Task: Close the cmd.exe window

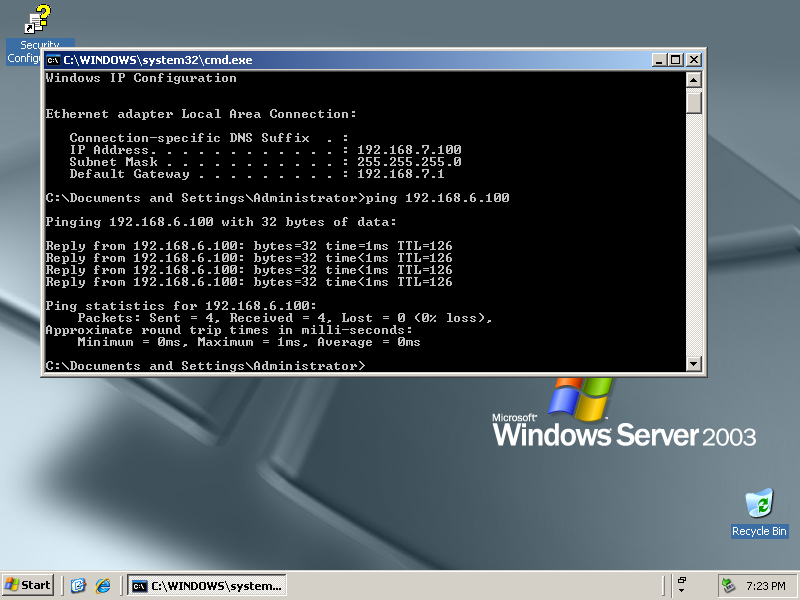Action: (693, 60)
